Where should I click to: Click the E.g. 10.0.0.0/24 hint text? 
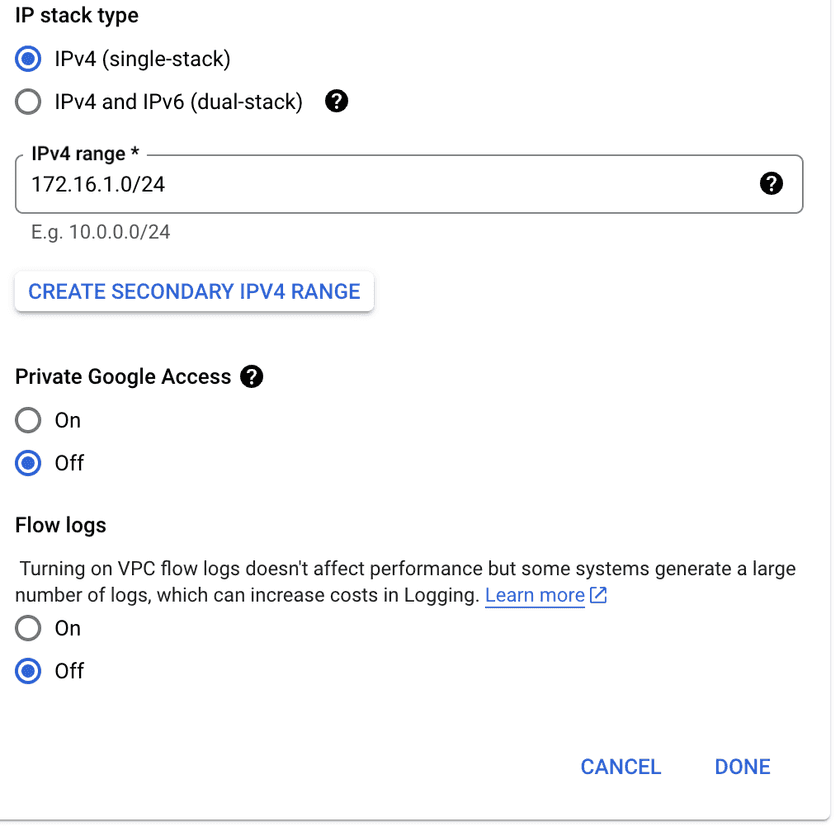click(100, 232)
